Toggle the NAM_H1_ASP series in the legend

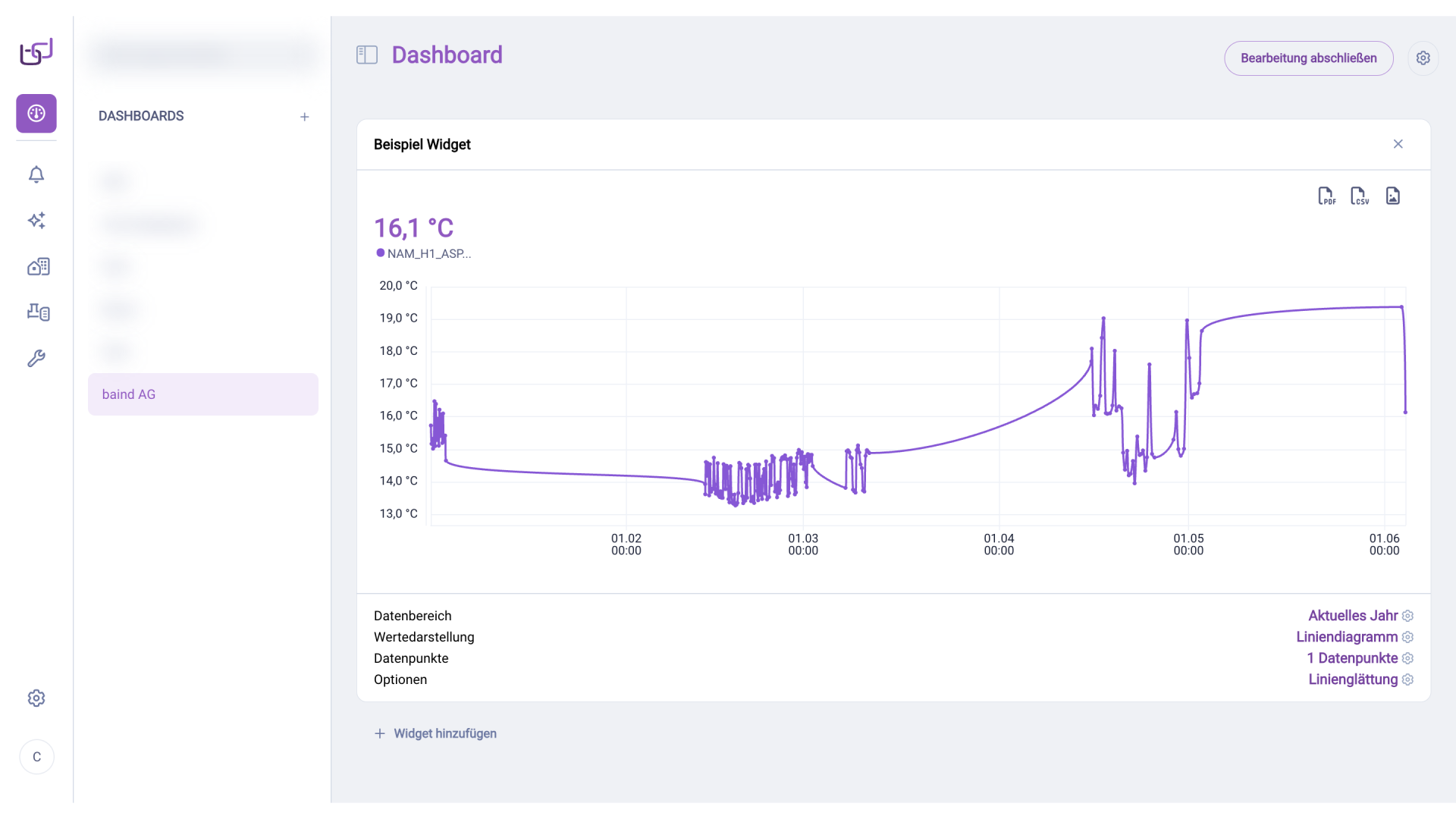(428, 254)
